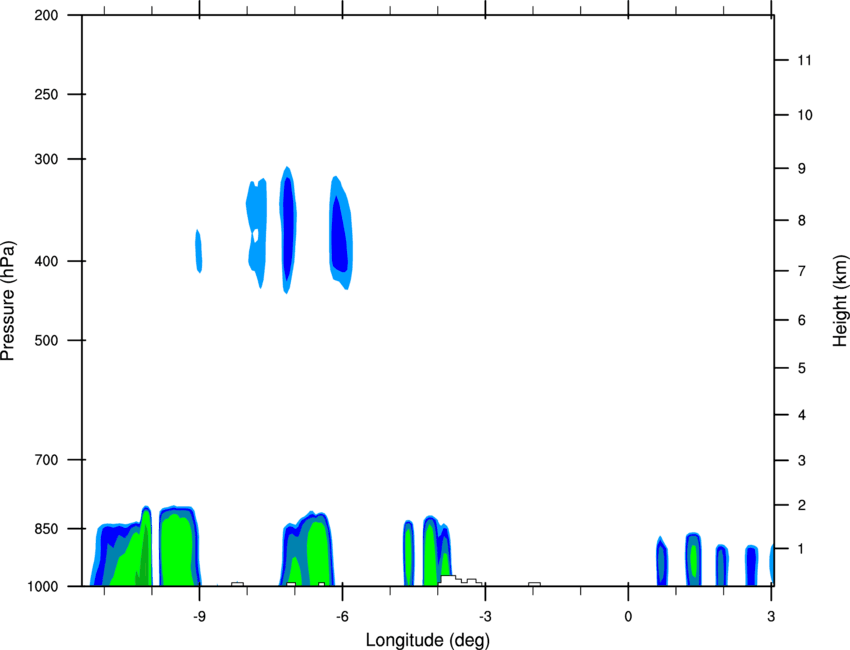Click the white hole in the light blue contour
The height and width of the screenshot is (650, 850).
[256, 235]
